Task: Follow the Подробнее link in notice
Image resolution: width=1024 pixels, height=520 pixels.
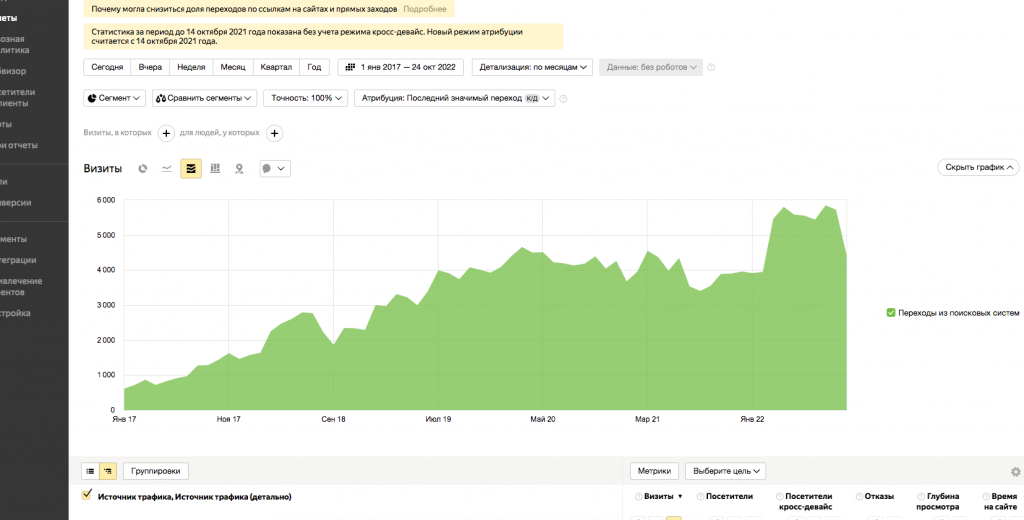Action: (425, 9)
